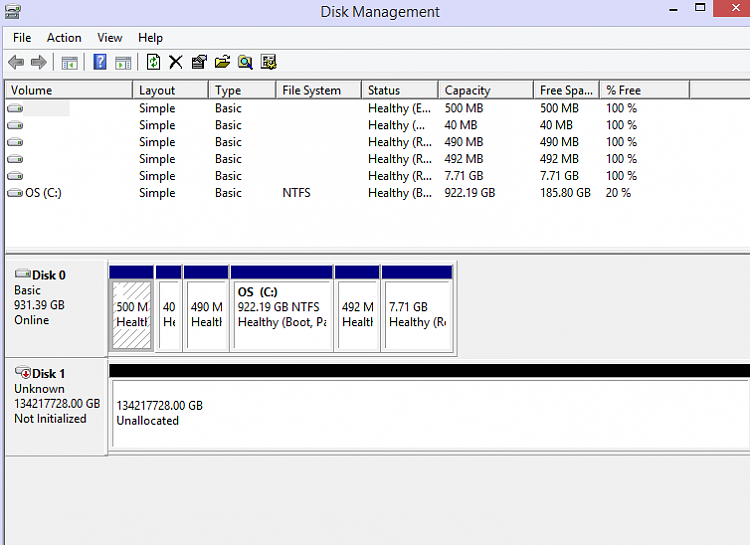Toggle the show/hide console tree icon
750x545 pixels.
69,63
